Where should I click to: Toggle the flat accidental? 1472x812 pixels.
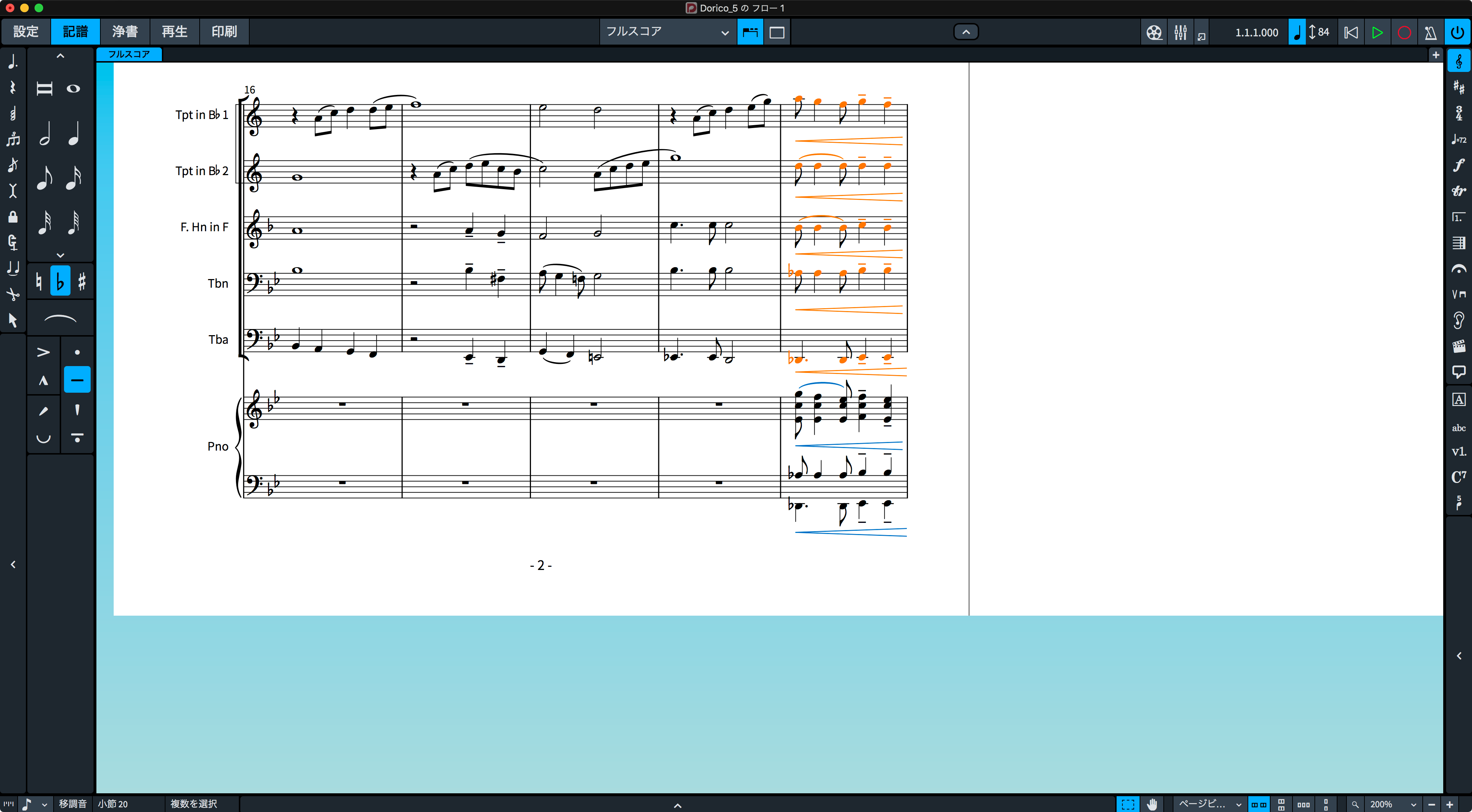[x=60, y=281]
